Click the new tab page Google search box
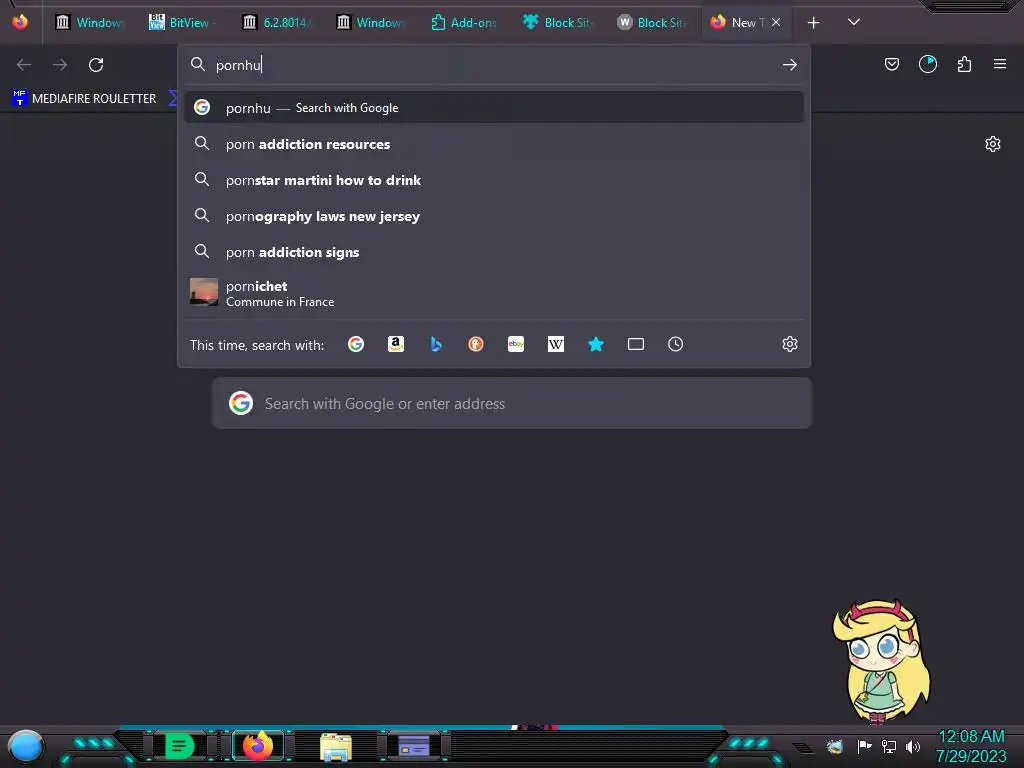This screenshot has width=1024, height=768. point(511,403)
